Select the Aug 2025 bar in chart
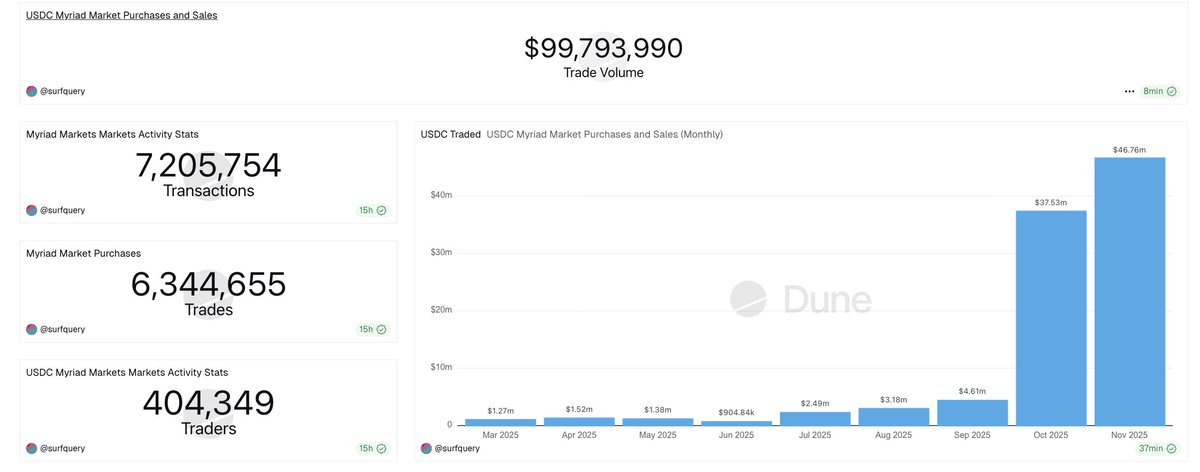1200x472 pixels. [x=894, y=416]
